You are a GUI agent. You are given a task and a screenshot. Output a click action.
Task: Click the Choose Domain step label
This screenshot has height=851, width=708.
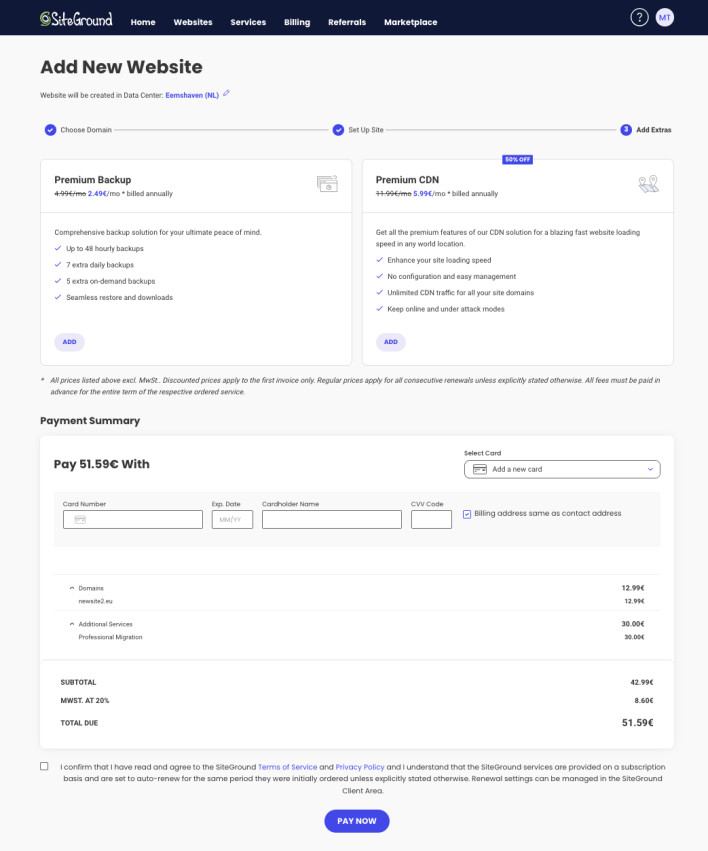click(86, 130)
